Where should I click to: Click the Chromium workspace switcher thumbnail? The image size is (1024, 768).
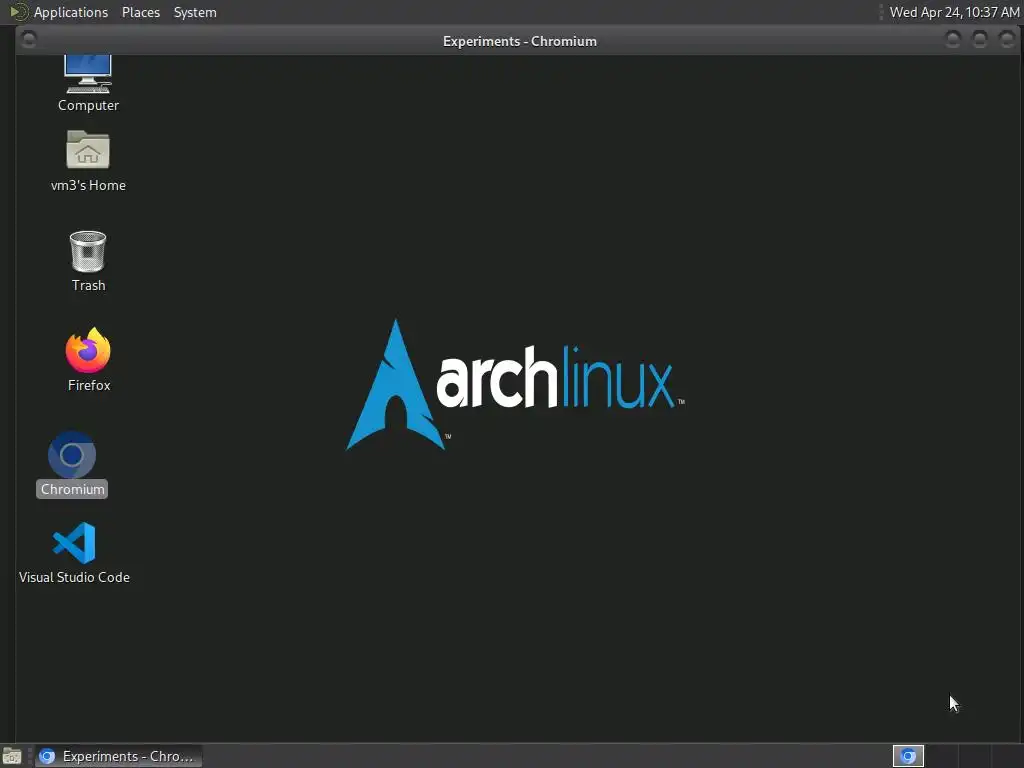click(x=908, y=756)
